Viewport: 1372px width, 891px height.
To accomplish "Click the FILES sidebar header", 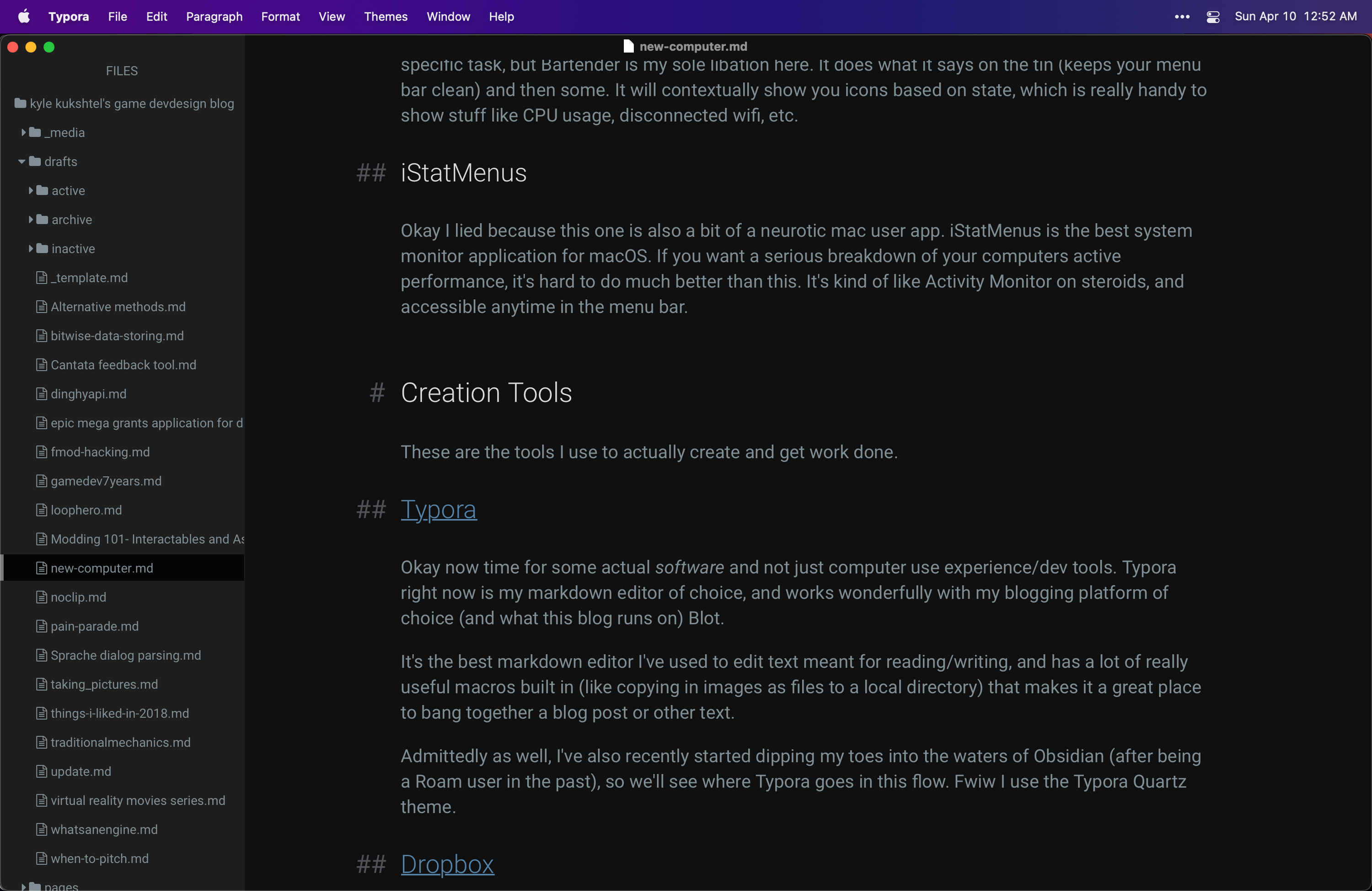I will 122,71.
